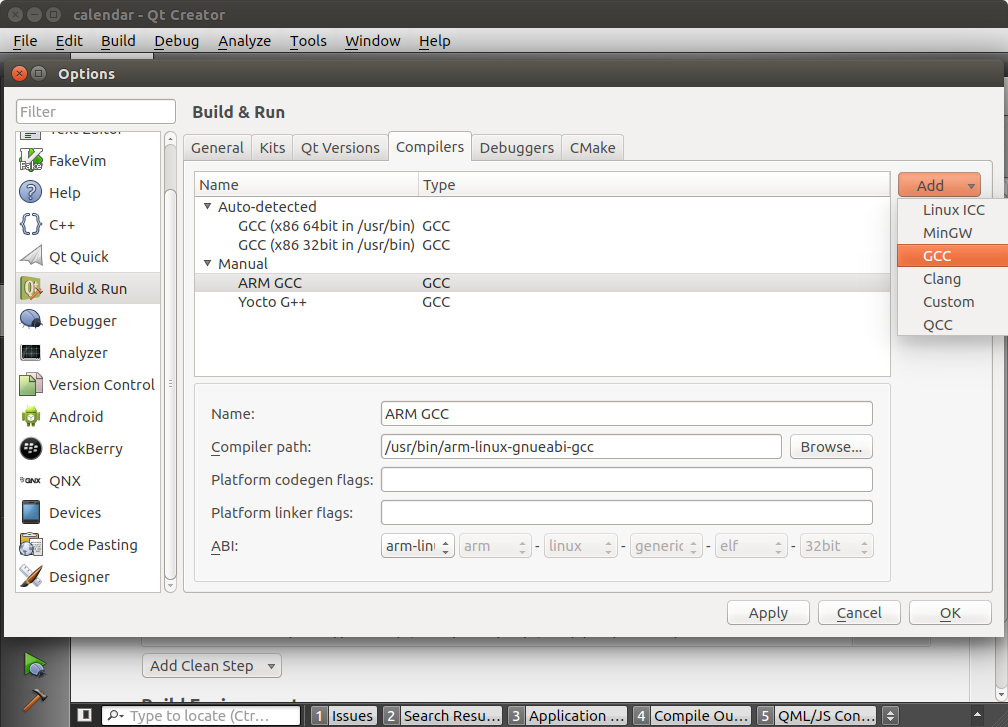The height and width of the screenshot is (727, 1008).
Task: Open FakeVim settings icon
Action: coord(31,161)
